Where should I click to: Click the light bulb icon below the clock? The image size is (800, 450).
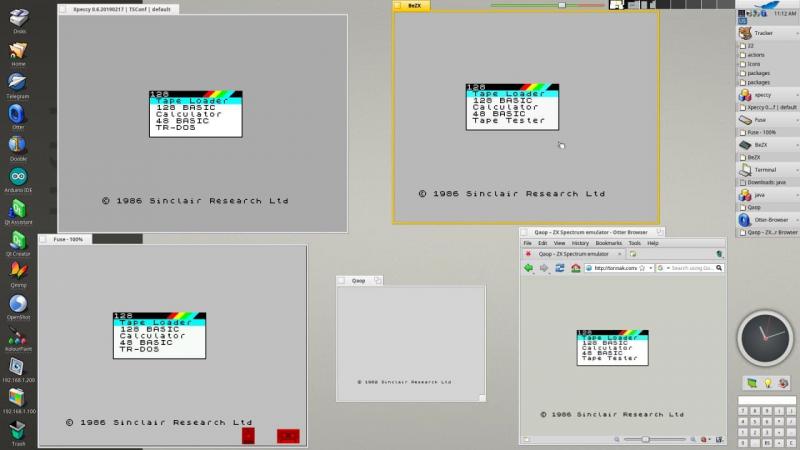768,383
